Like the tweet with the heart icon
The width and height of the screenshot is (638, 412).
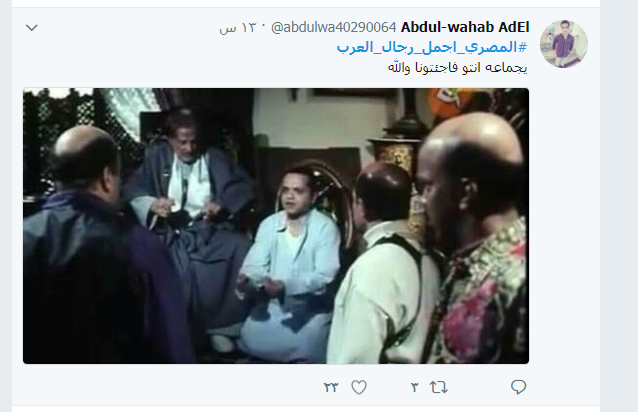coord(359,387)
